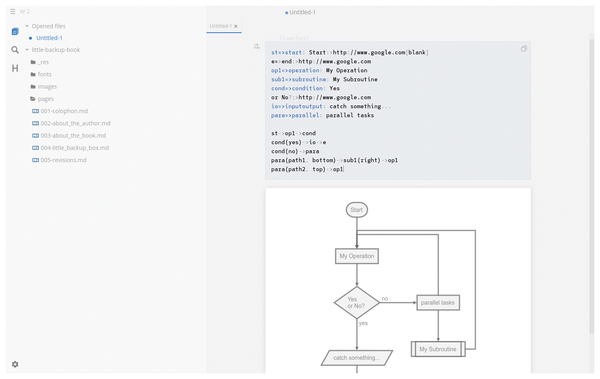Open 004-little_backup_box.md file
Image resolution: width=600 pixels, height=379 pixels.
(x=75, y=148)
